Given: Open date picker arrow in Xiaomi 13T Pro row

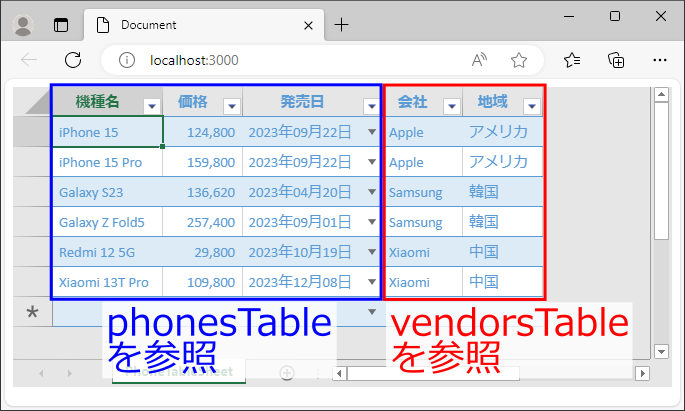Looking at the screenshot, I should click(x=372, y=282).
